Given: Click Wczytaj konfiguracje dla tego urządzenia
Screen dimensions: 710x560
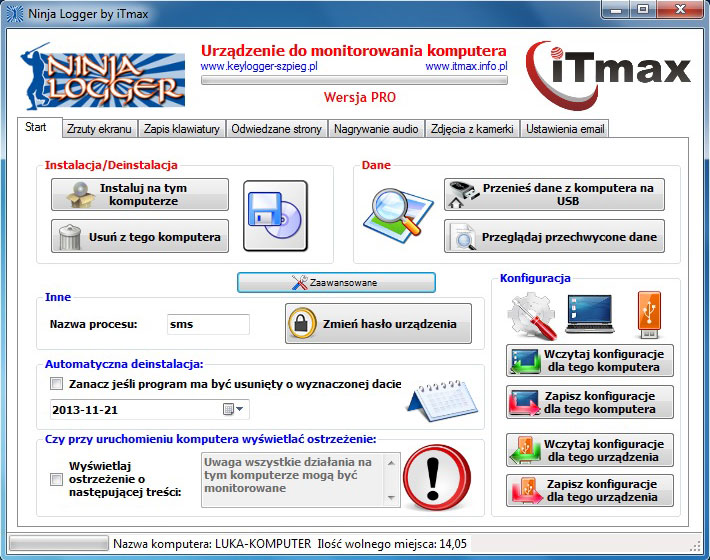Looking at the screenshot, I should pos(590,450).
